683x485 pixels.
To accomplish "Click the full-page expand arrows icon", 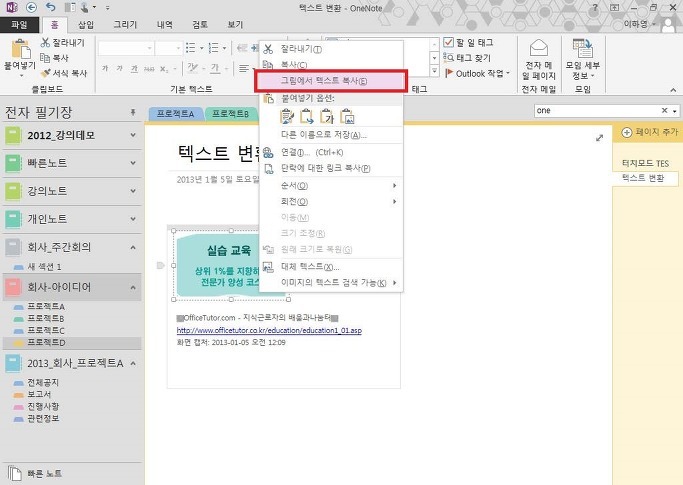I will [x=599, y=138].
